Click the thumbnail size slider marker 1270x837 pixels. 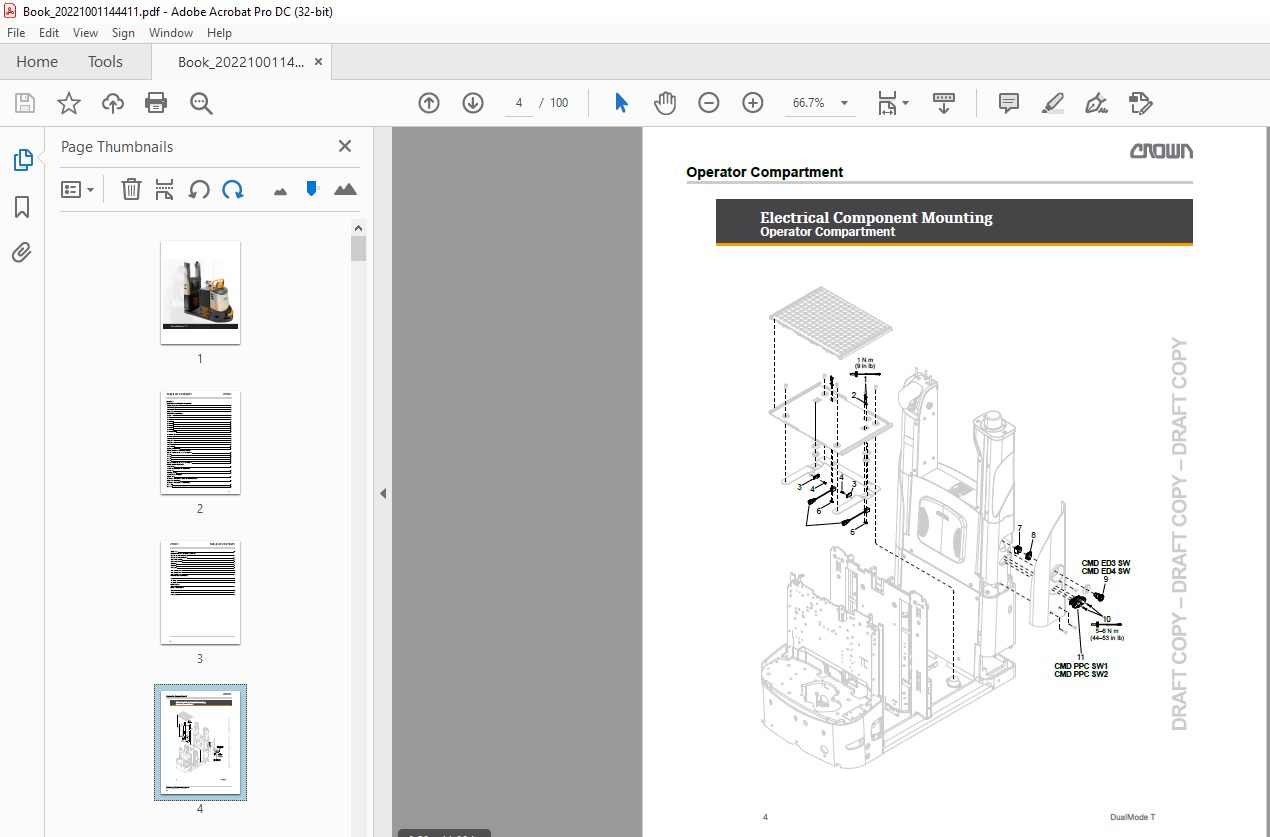(312, 188)
